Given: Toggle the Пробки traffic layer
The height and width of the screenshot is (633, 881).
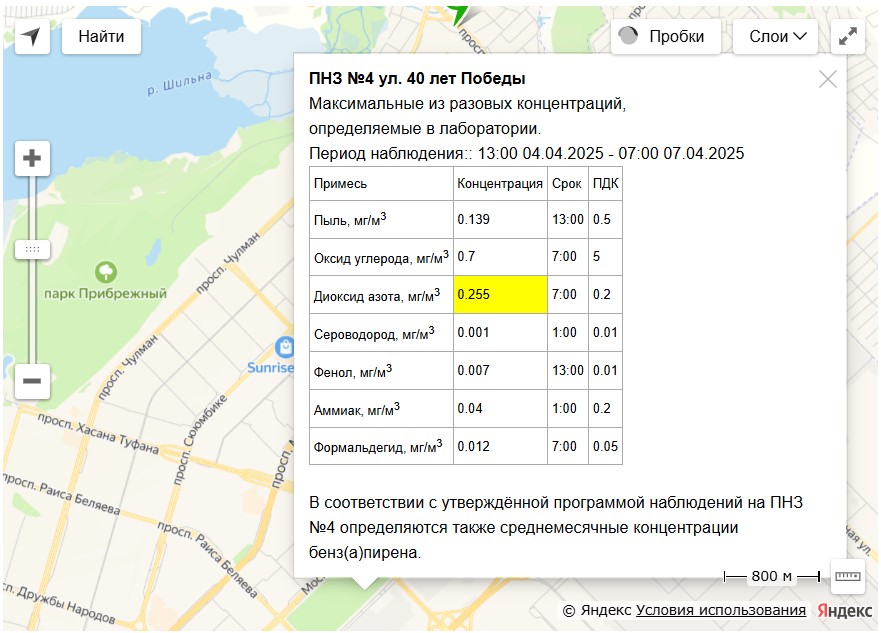Looking at the screenshot, I should tap(666, 37).
